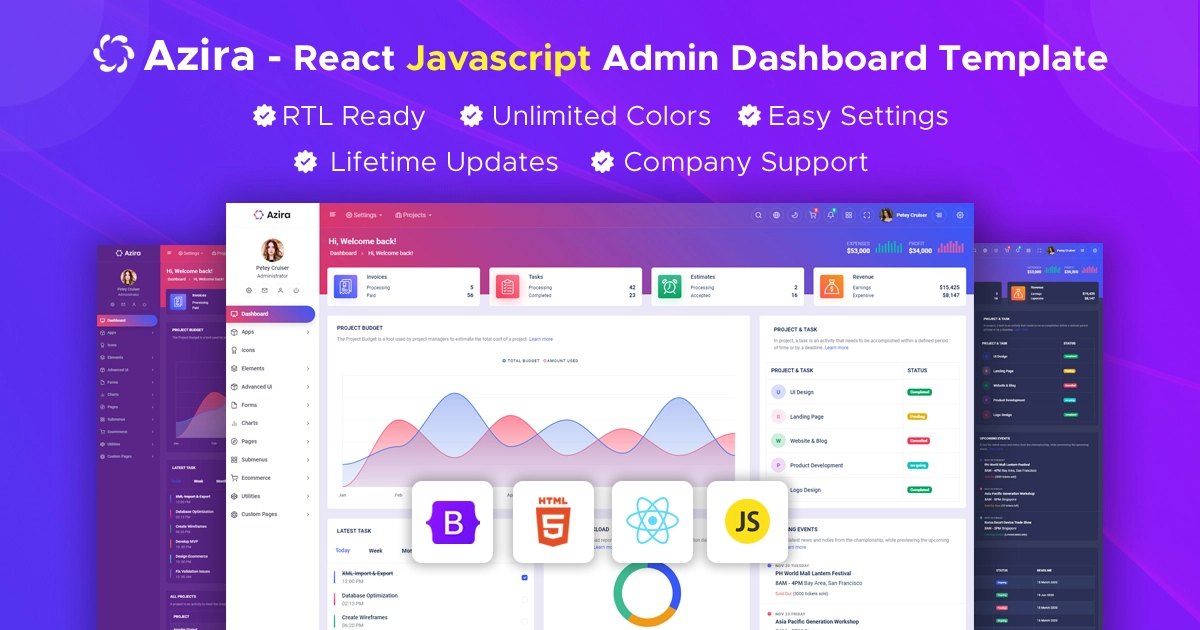The width and height of the screenshot is (1200, 630).
Task: Click Learn more link in Project Budget
Action: coord(541,339)
